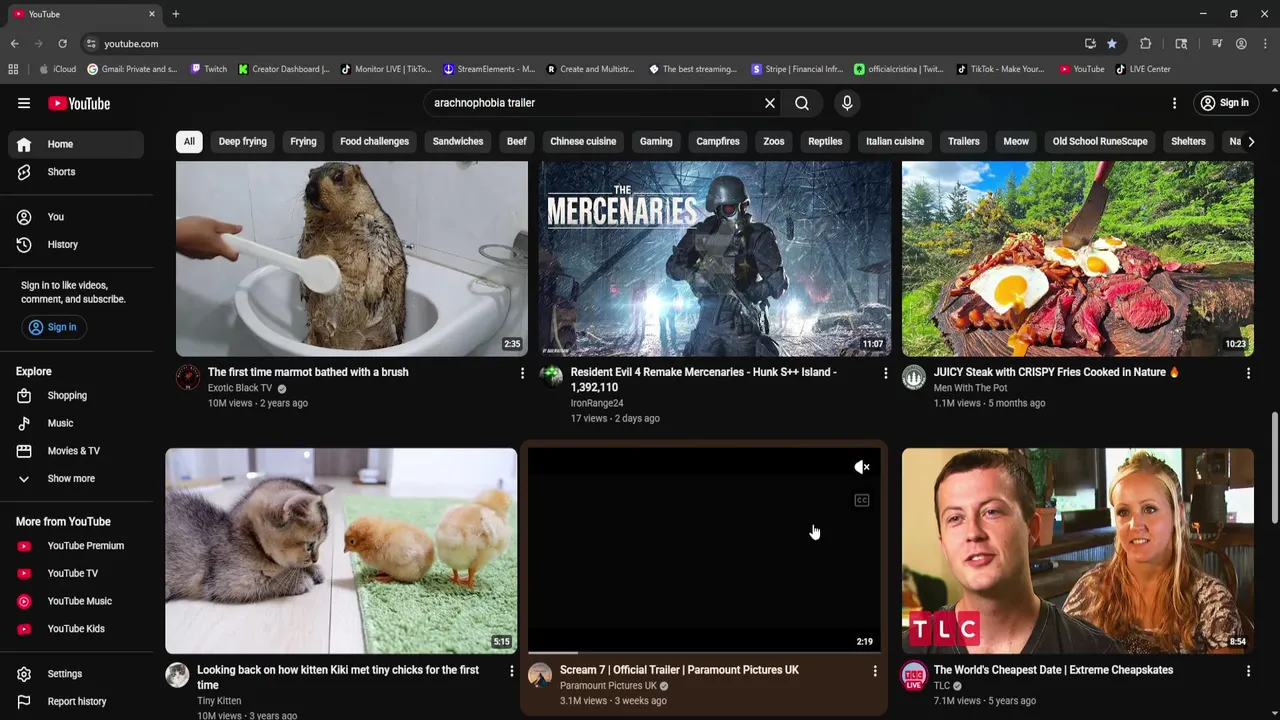Select the Reptiles filter chip
Viewport: 1280px width, 720px height.
click(825, 141)
